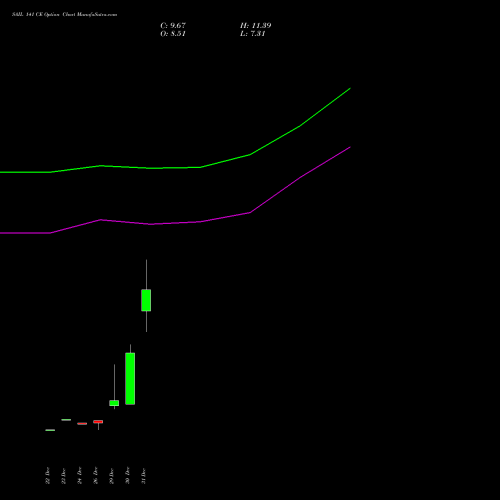Screen dimensions: 500x500
Task: Click the '22 Dec' axis label
Action: point(48,476)
